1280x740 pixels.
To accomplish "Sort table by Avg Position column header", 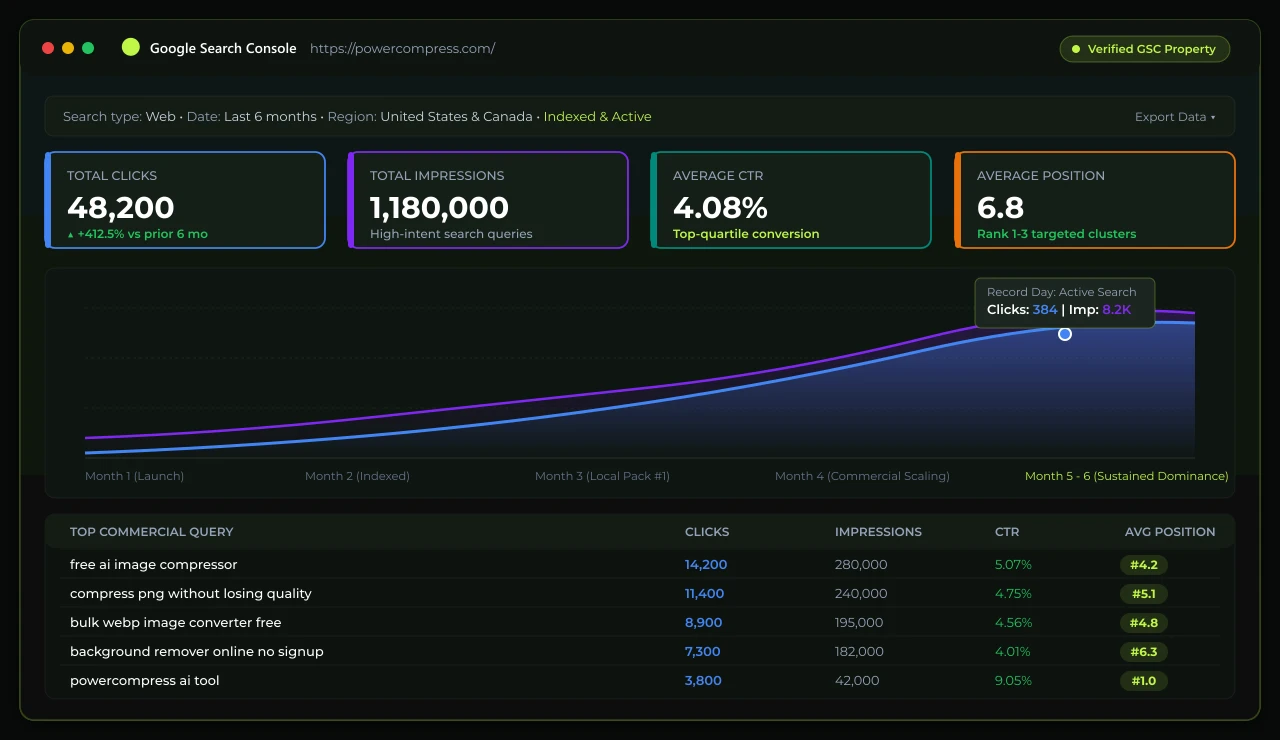I will [x=1170, y=532].
